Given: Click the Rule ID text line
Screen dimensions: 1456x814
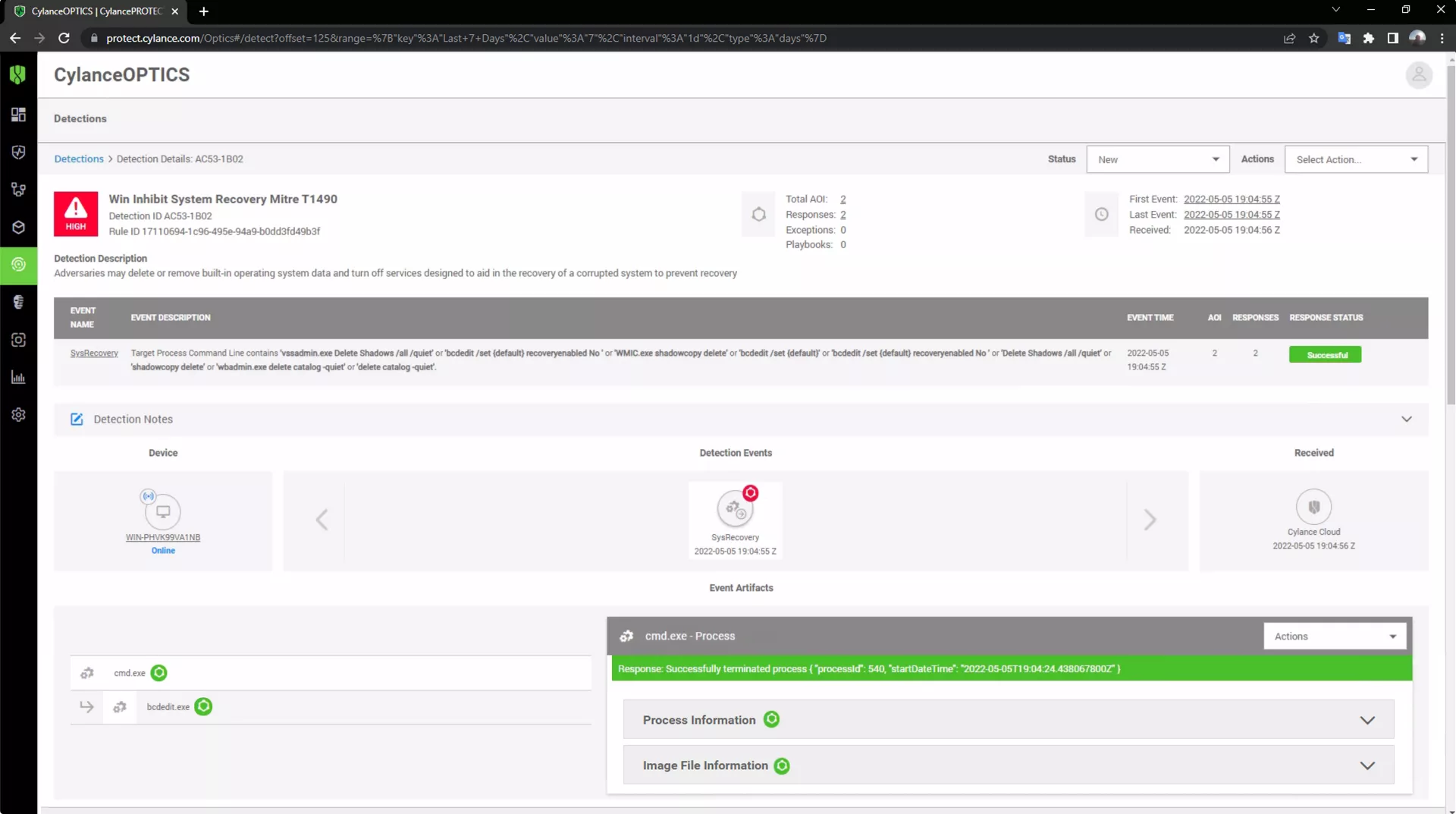Looking at the screenshot, I should click(x=214, y=232).
